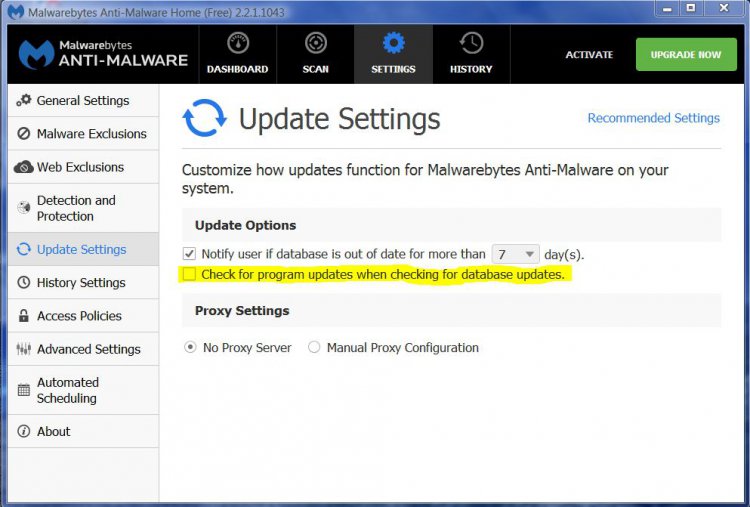Select Update Settings in sidebar

(x=83, y=249)
